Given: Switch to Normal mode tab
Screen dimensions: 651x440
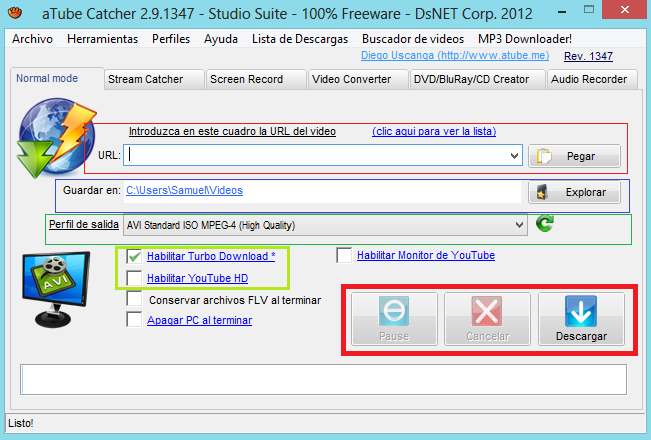Looking at the screenshot, I should (x=57, y=78).
